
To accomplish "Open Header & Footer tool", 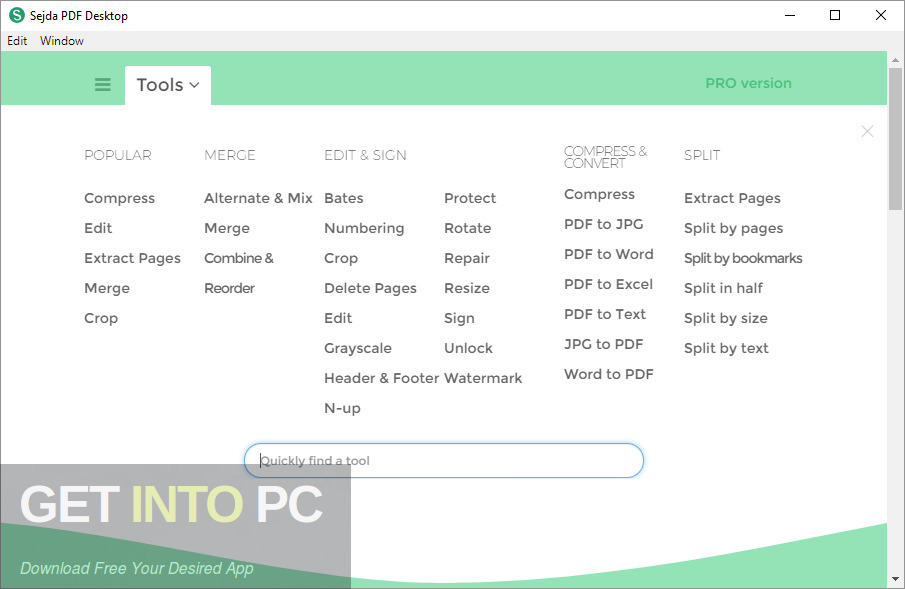I will point(382,378).
